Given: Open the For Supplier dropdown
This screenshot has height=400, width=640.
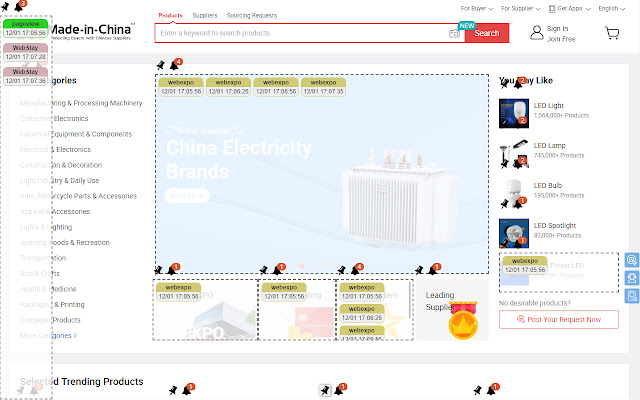Looking at the screenshot, I should (520, 9).
